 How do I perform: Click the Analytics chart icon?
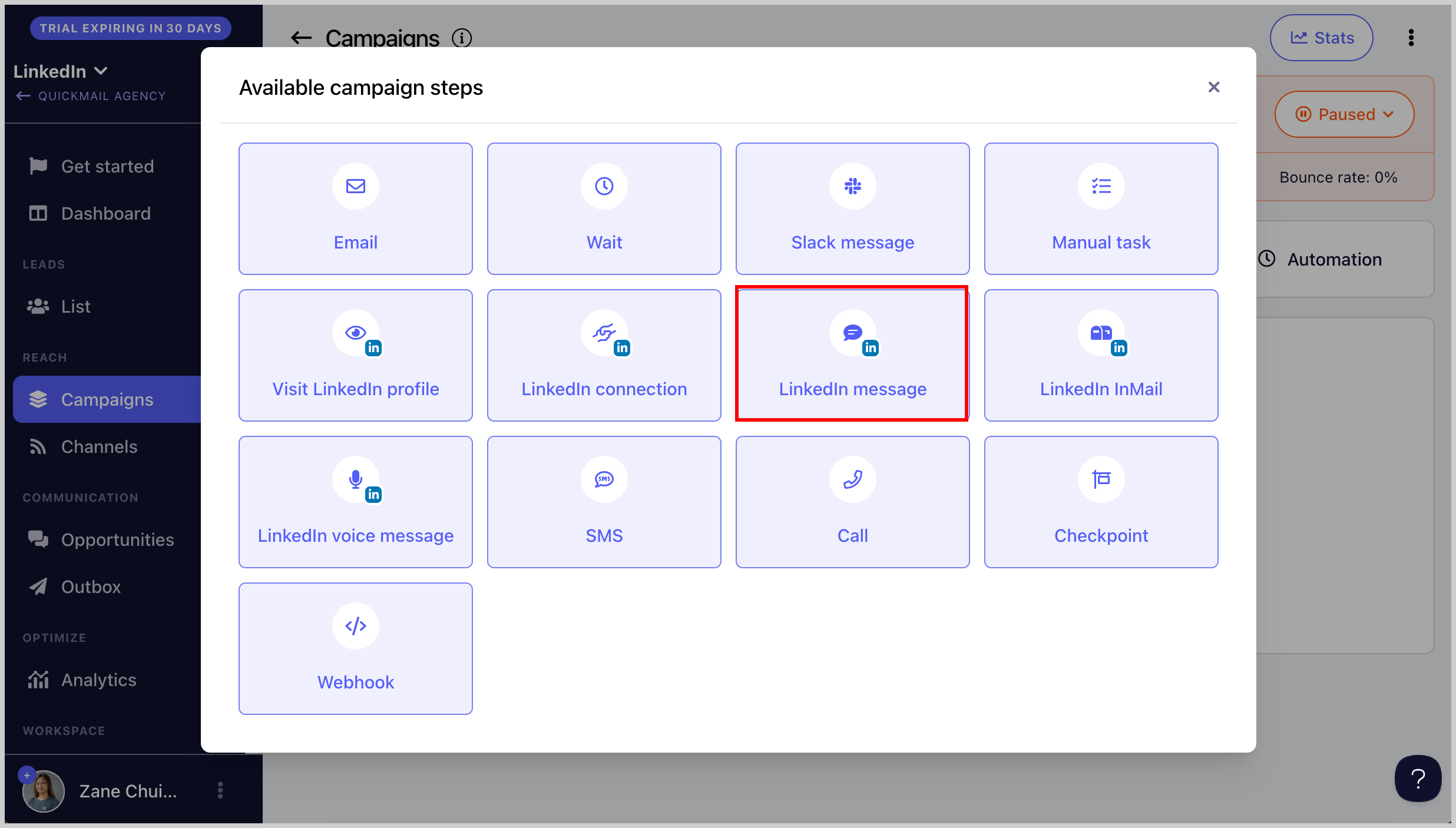[x=38, y=680]
